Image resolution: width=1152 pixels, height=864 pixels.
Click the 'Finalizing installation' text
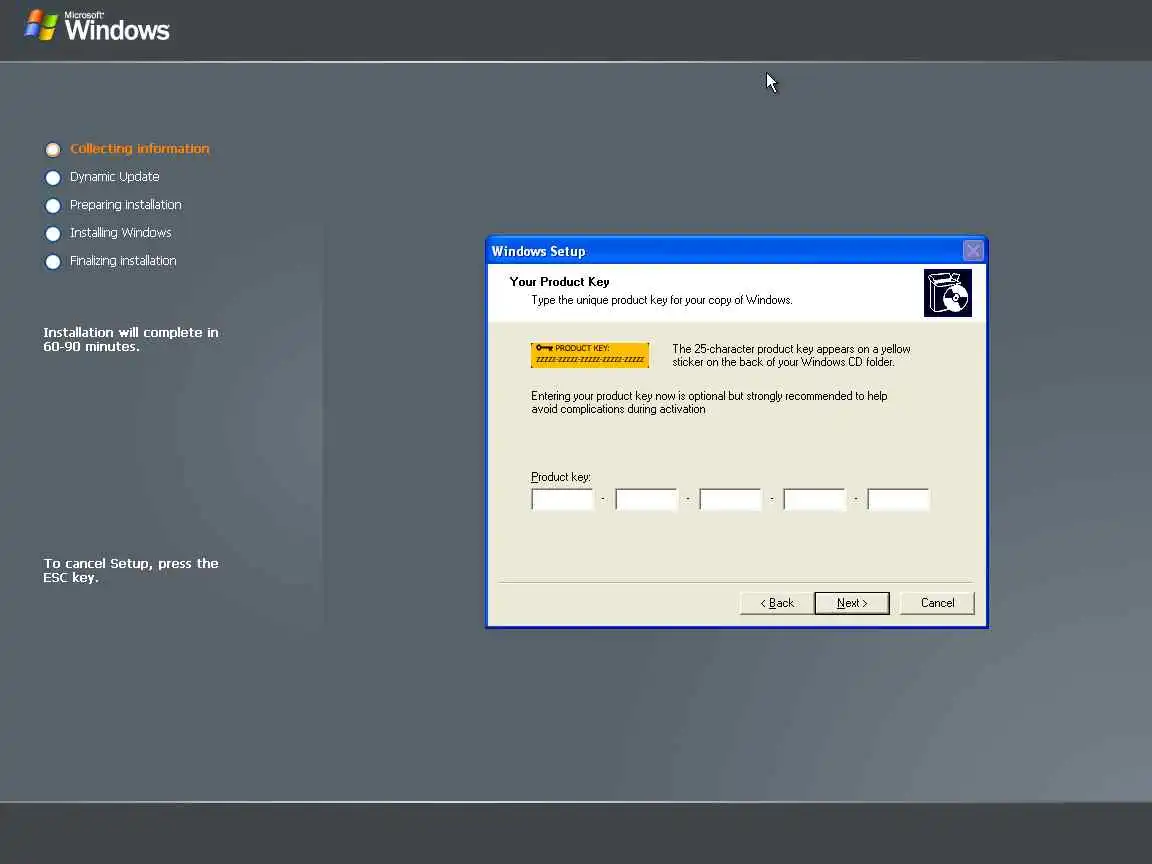[123, 261]
